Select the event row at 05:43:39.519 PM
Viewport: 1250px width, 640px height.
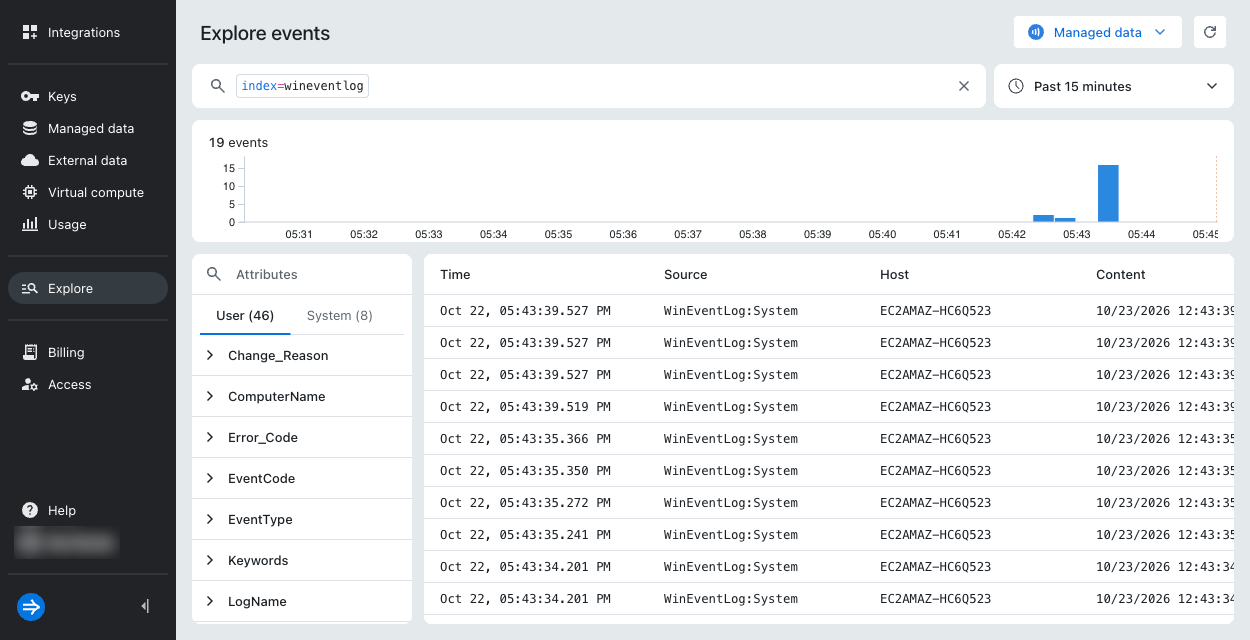click(829, 407)
